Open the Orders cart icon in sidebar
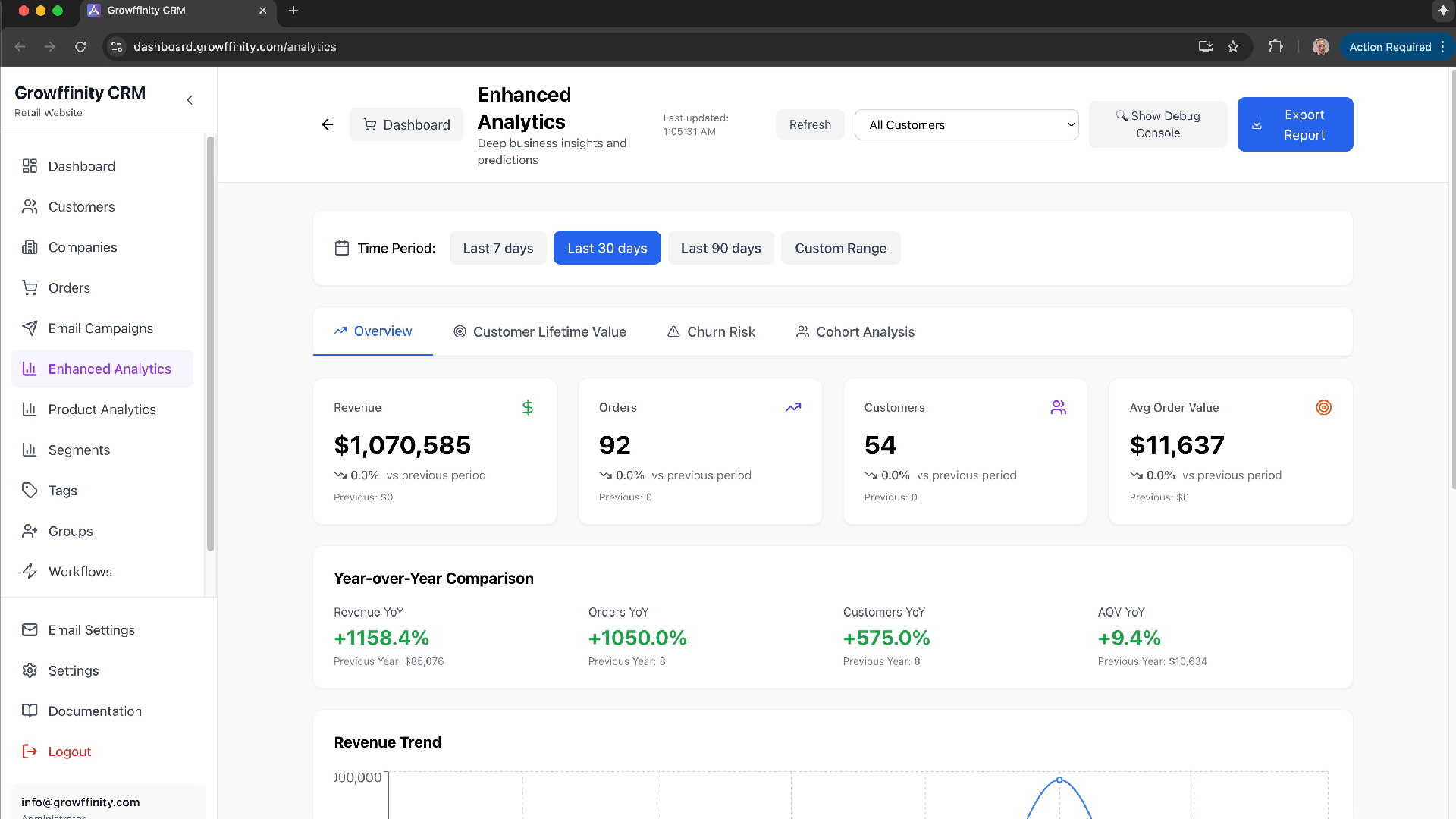Image resolution: width=1456 pixels, height=819 pixels. point(30,287)
